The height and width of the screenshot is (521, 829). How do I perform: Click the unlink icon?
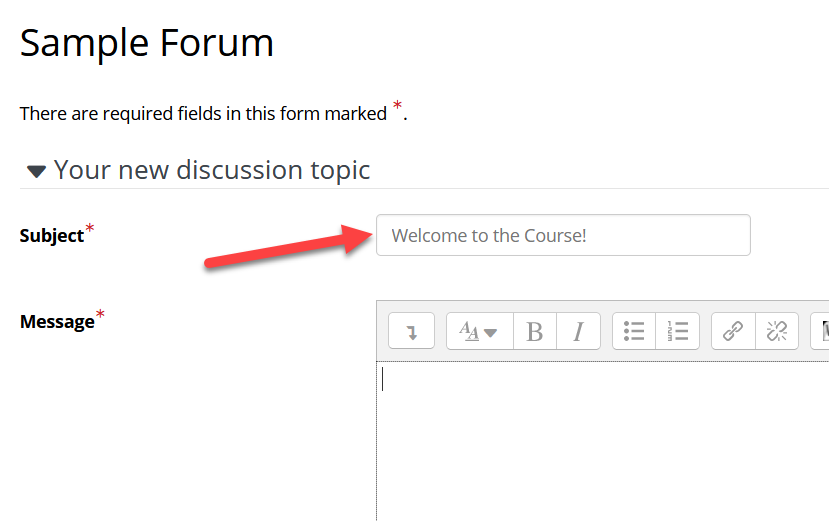click(x=777, y=331)
